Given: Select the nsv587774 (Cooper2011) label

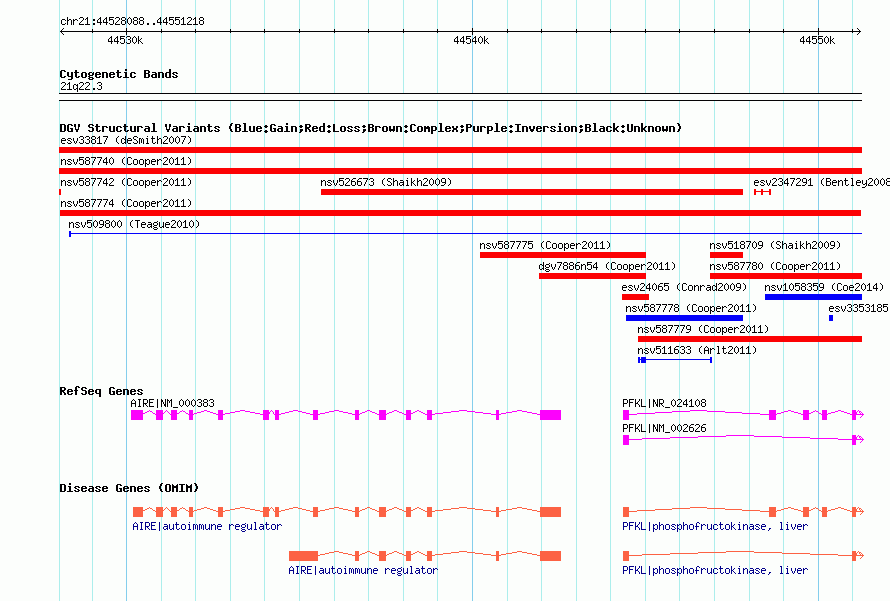Looking at the screenshot, I should tap(126, 203).
